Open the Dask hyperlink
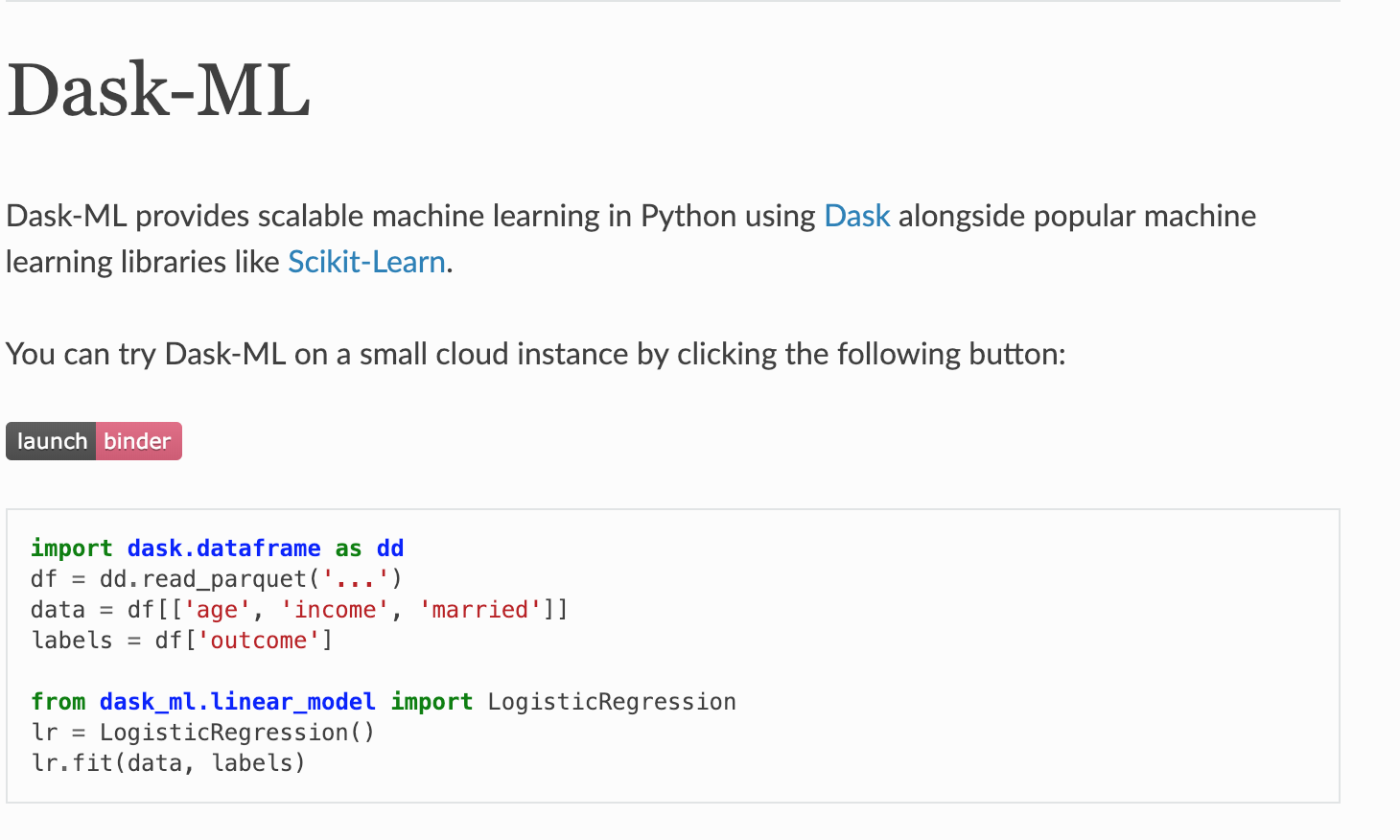1400x840 pixels. coord(856,217)
